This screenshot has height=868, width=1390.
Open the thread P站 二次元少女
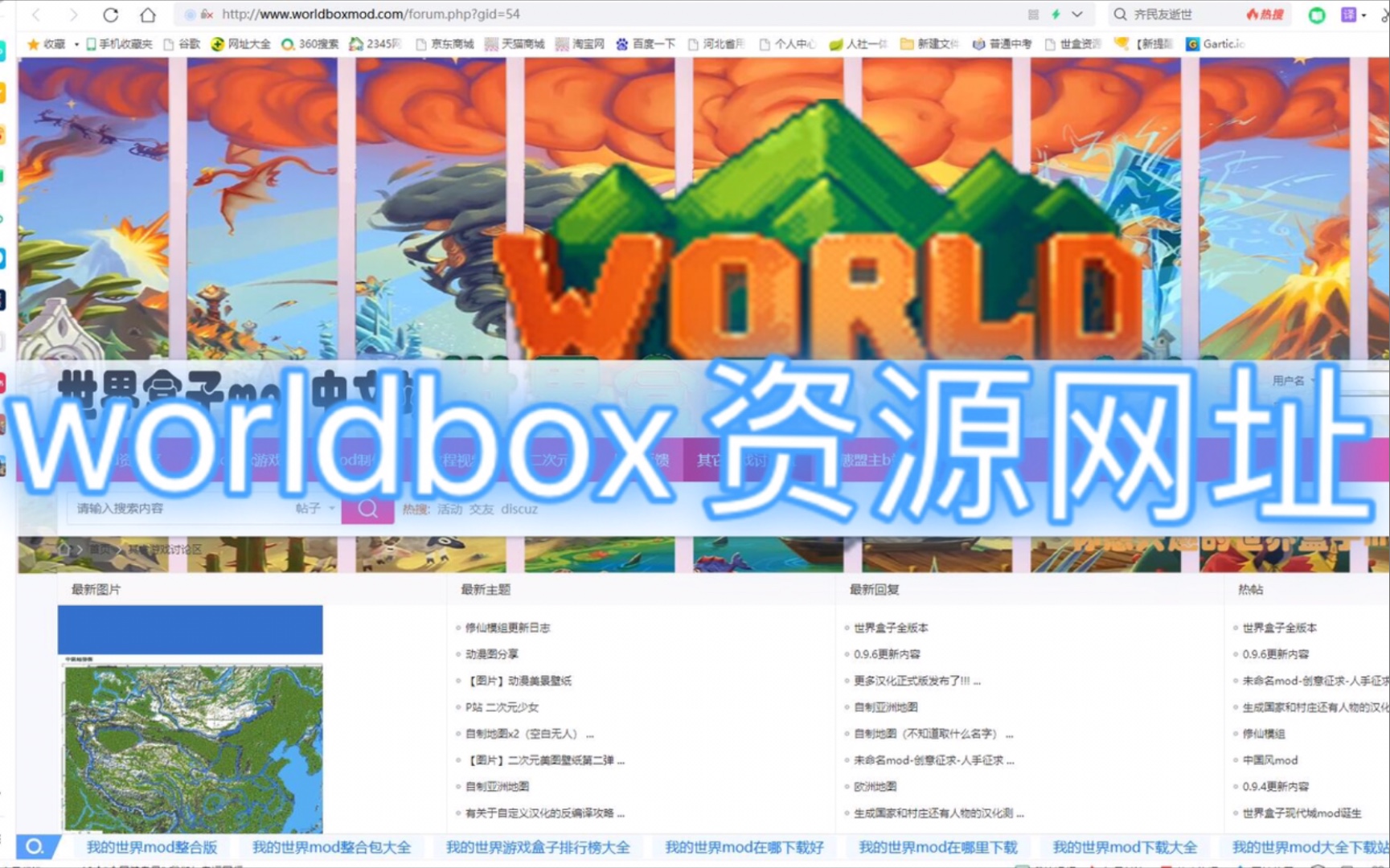[x=502, y=707]
